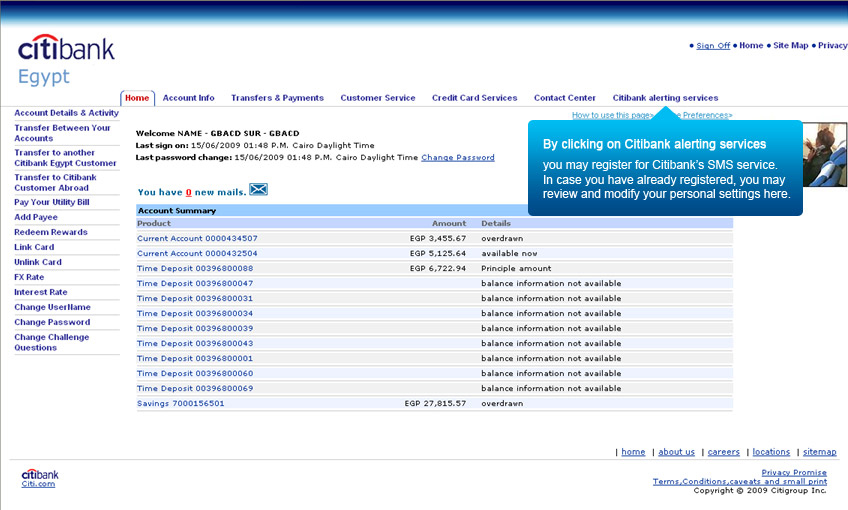Open the Site Map link at top

click(x=790, y=45)
